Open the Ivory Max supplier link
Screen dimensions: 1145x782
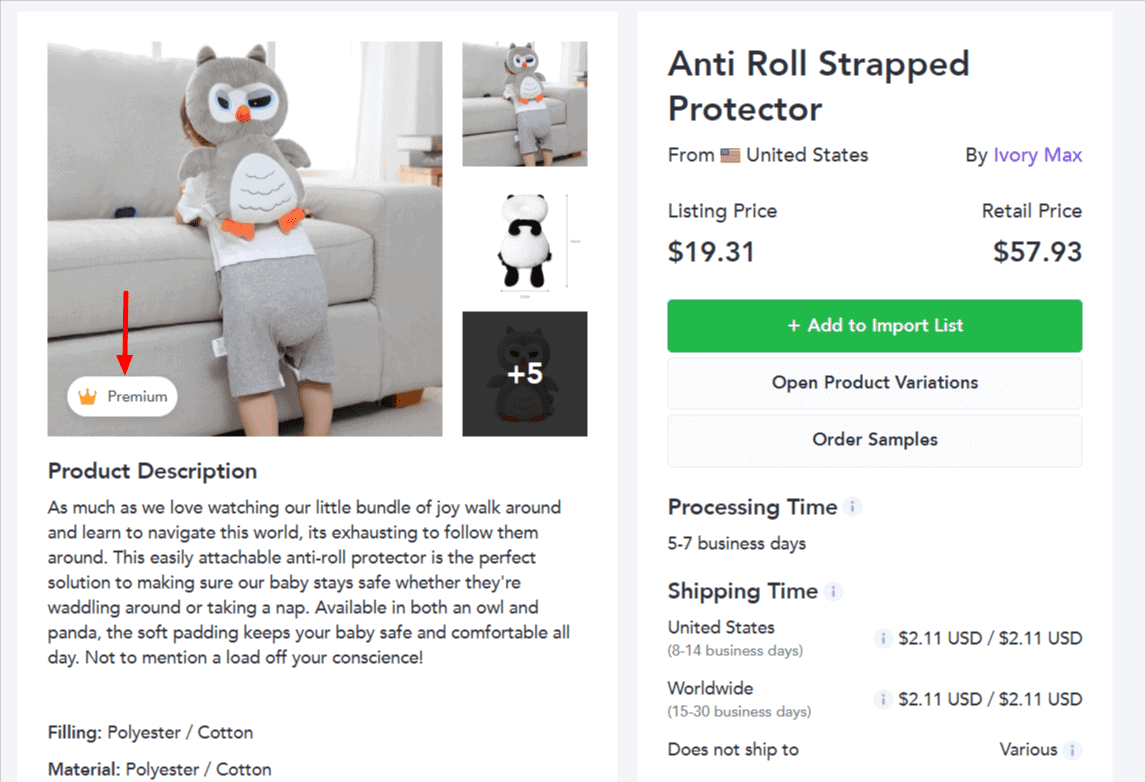point(1037,155)
